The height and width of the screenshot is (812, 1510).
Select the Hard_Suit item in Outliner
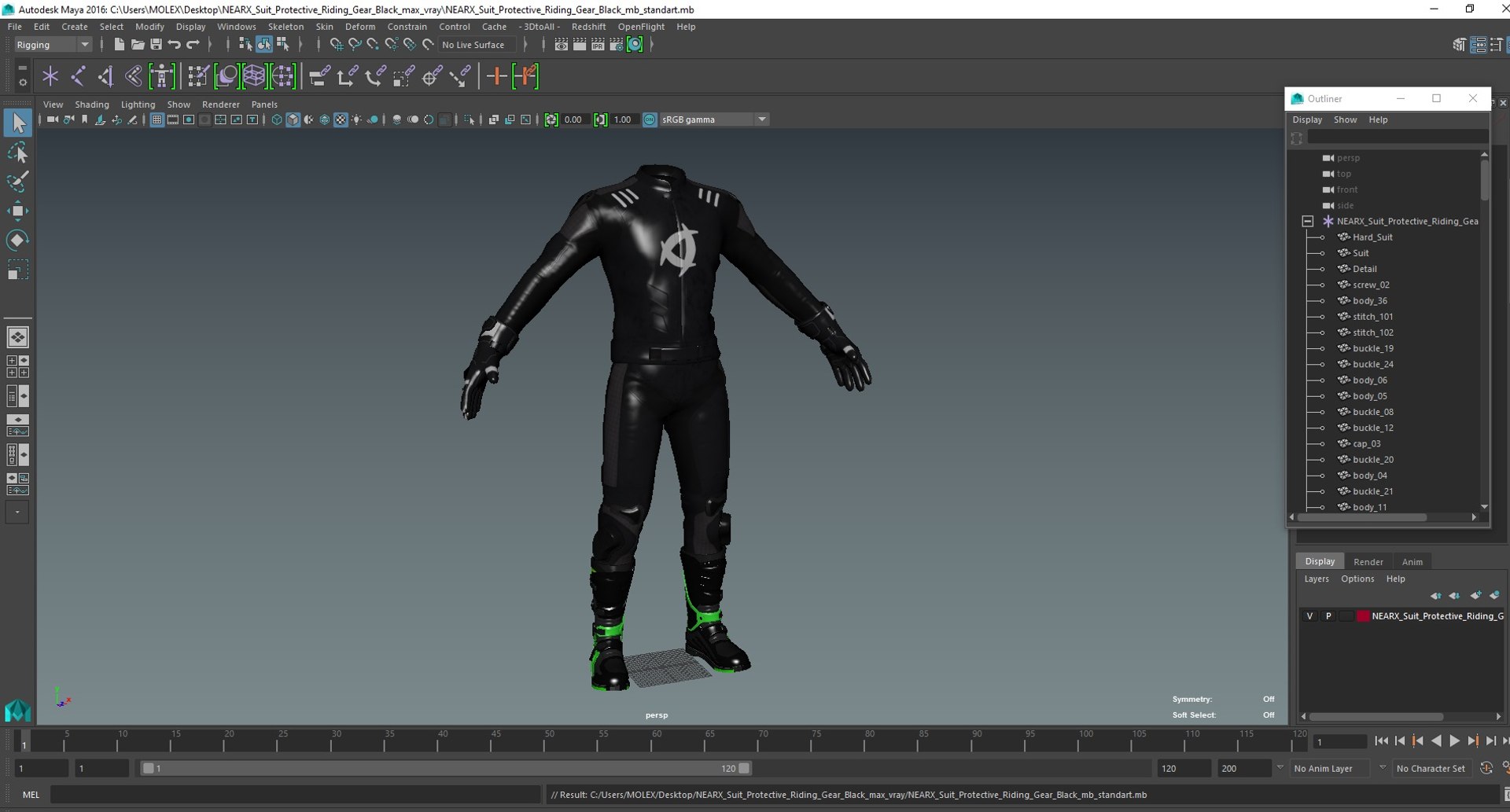click(x=1372, y=237)
